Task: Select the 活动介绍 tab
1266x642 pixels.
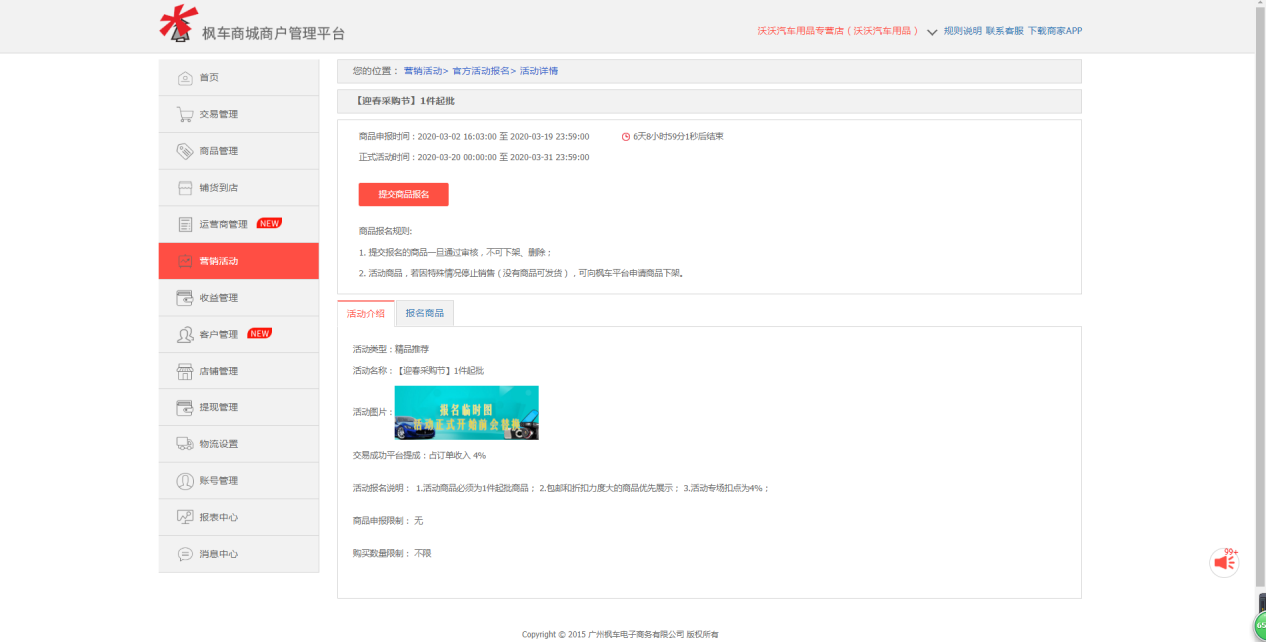Action: (x=368, y=312)
